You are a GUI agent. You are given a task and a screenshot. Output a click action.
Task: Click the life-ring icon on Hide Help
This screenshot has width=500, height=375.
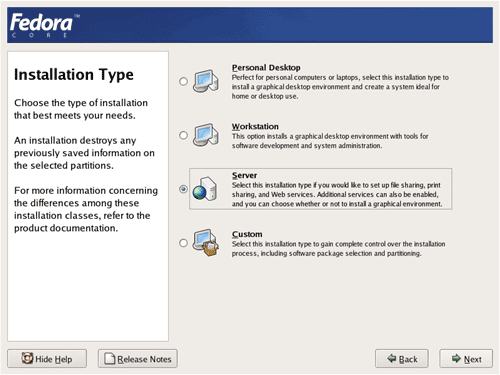pos(27,358)
